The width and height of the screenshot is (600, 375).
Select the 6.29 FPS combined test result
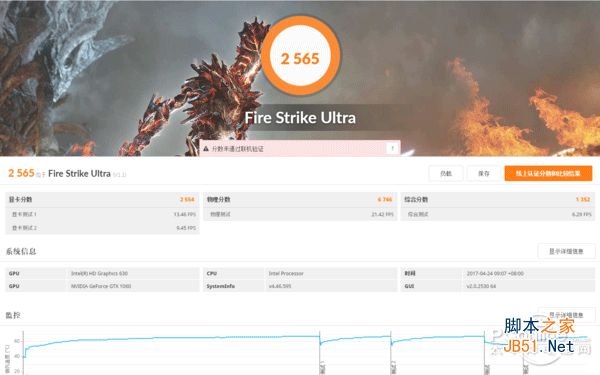click(582, 214)
